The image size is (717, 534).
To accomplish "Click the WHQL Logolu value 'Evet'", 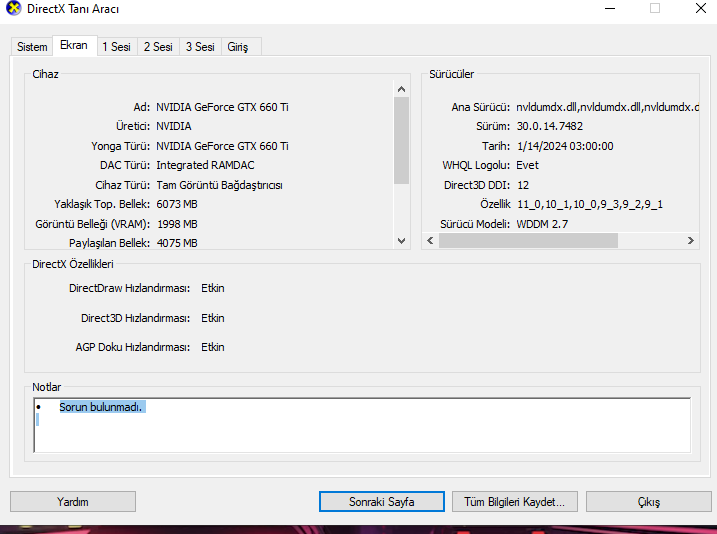I will tap(528, 165).
